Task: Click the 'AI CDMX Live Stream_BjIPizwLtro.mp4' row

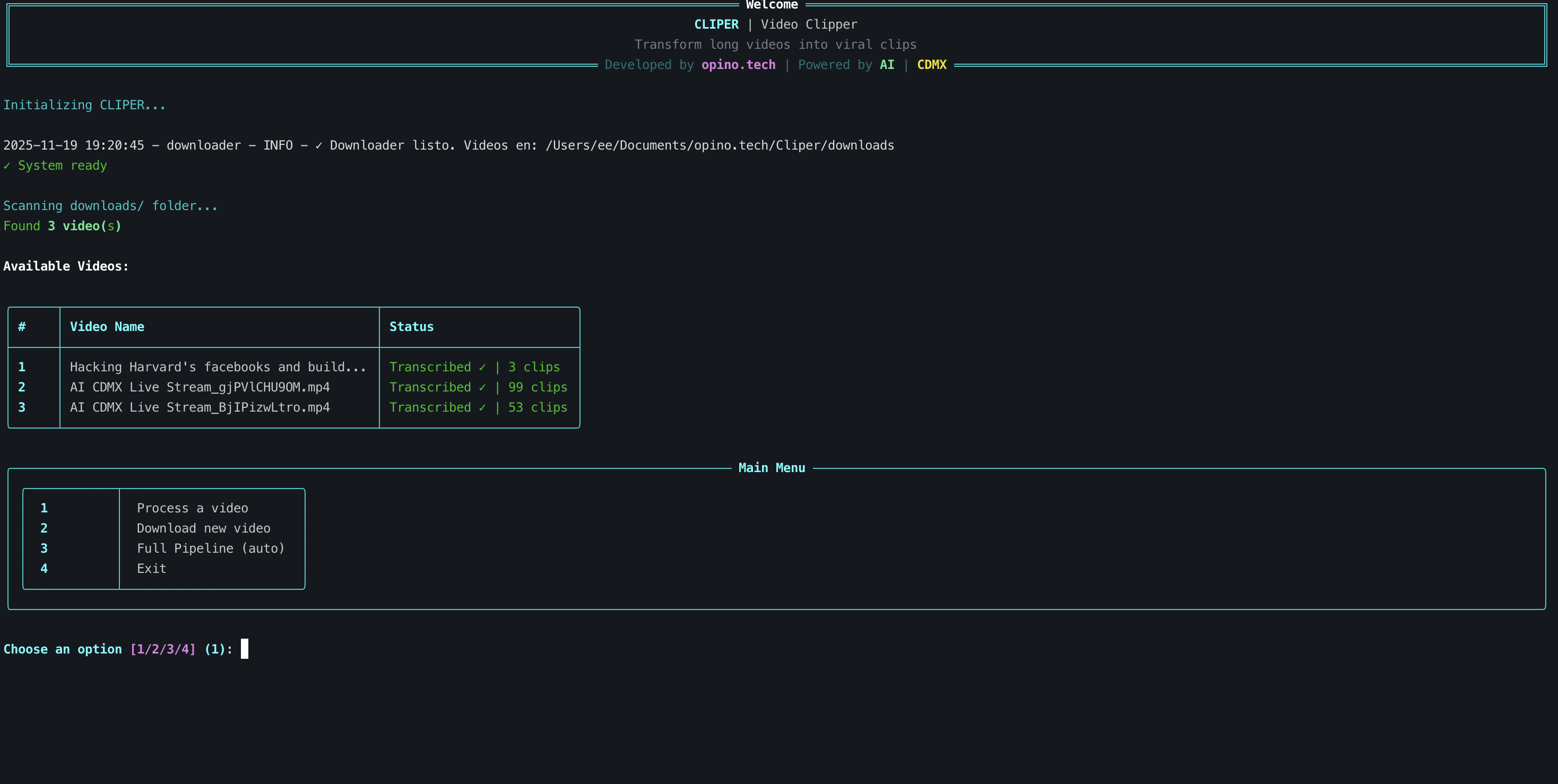Action: [x=200, y=407]
